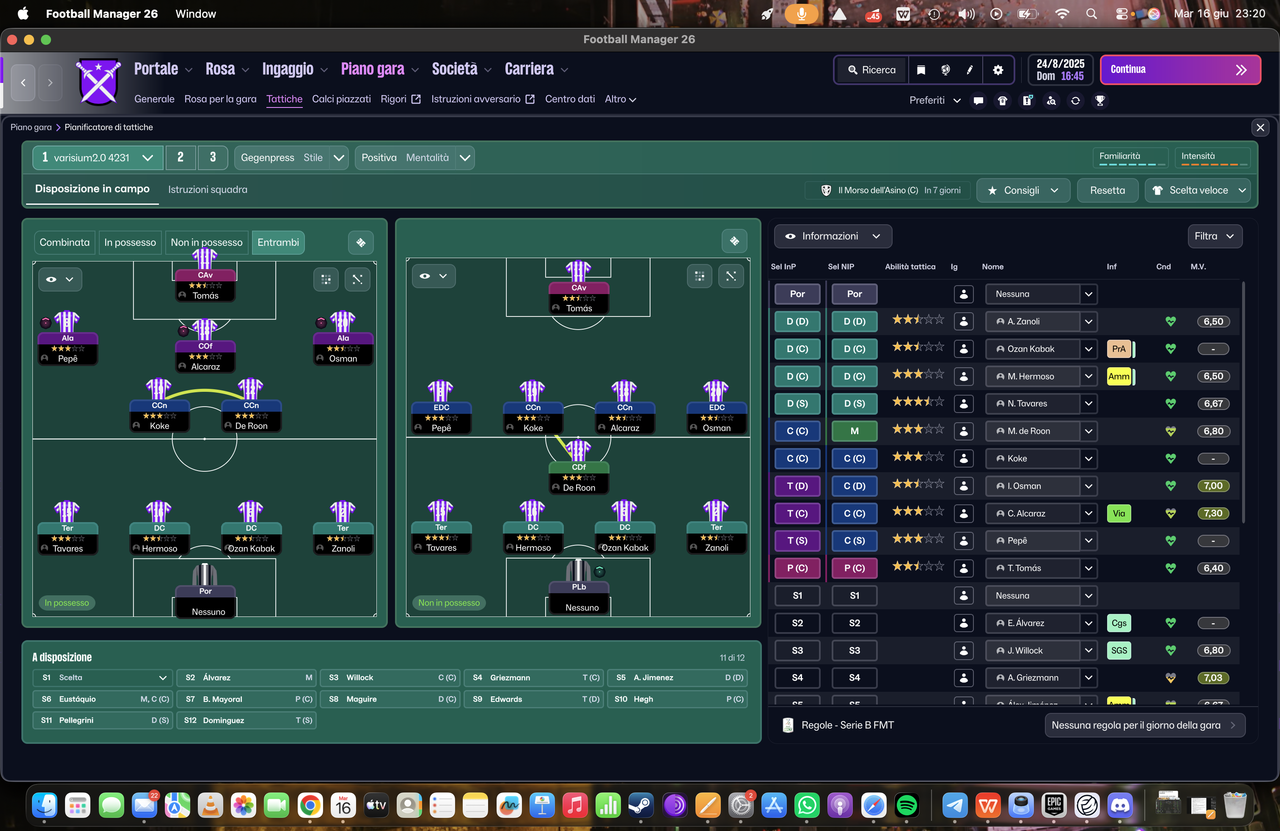
Task: Click the Resetta button
Action: point(1107,190)
